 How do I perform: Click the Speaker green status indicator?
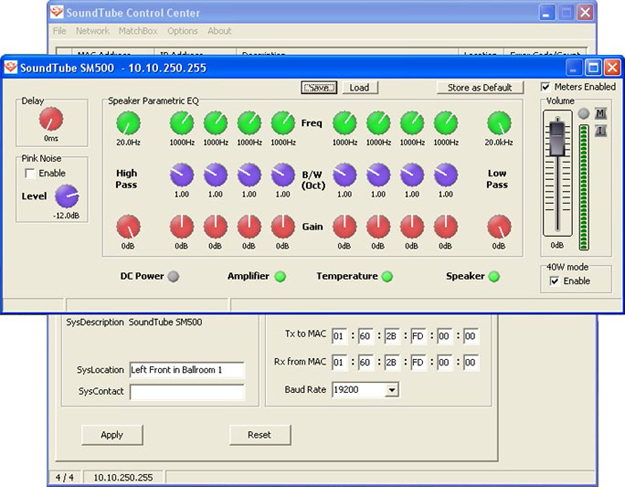(494, 276)
